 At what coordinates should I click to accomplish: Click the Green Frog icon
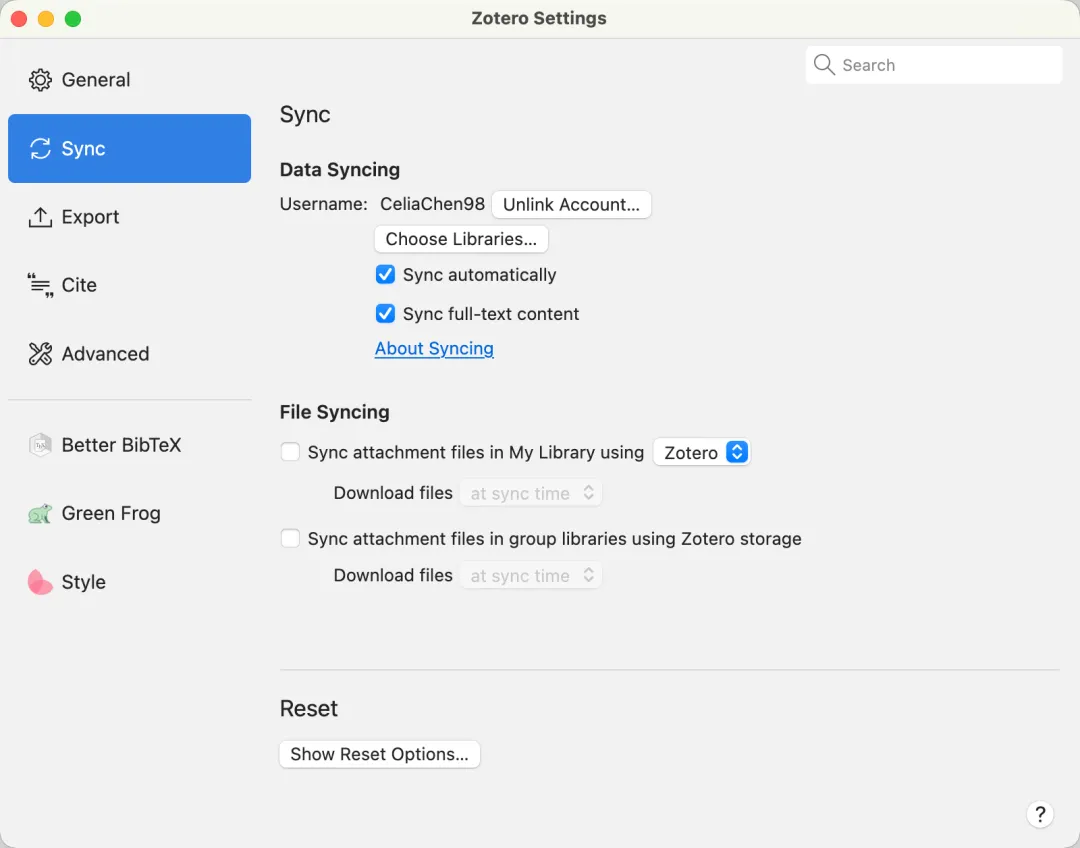[40, 514]
